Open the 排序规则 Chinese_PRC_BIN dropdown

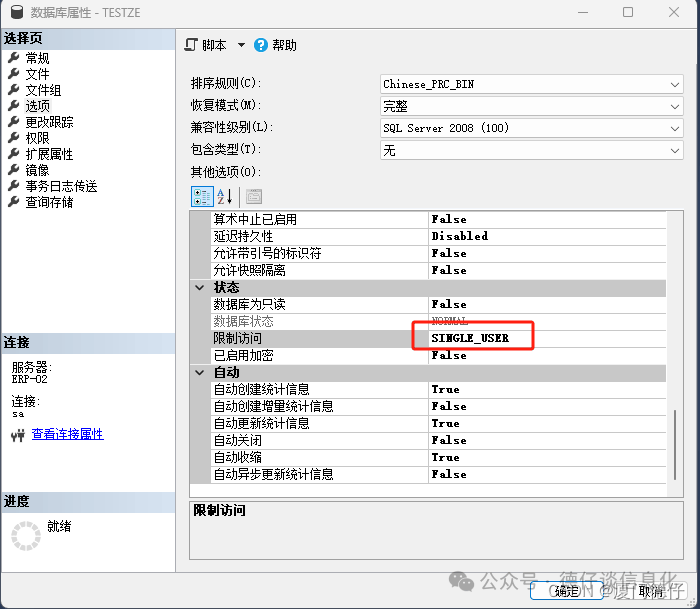coord(531,84)
